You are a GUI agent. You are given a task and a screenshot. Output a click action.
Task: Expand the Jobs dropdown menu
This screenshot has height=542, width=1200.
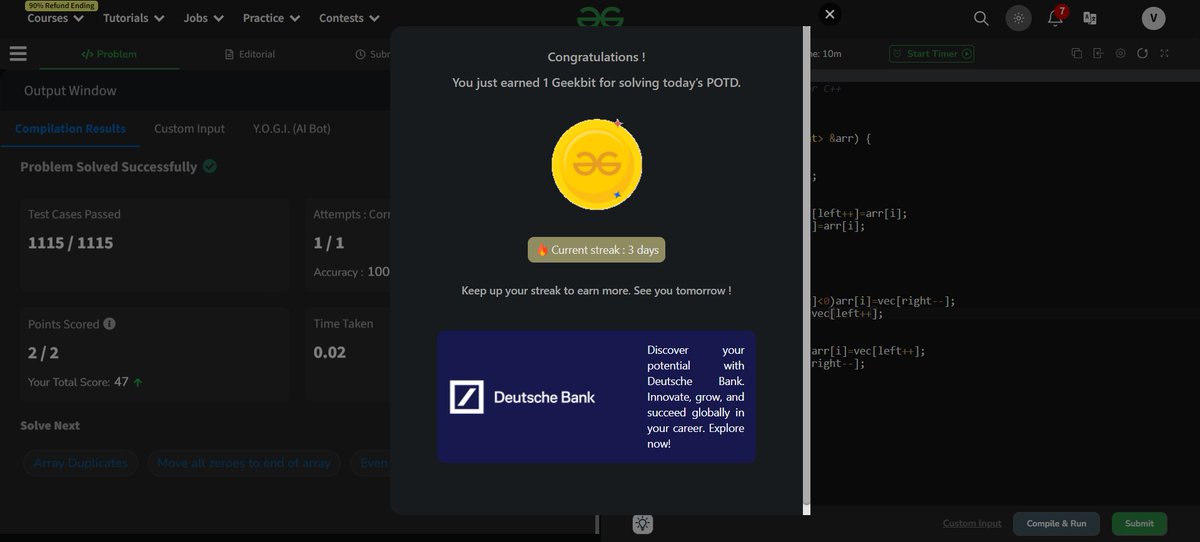point(204,18)
